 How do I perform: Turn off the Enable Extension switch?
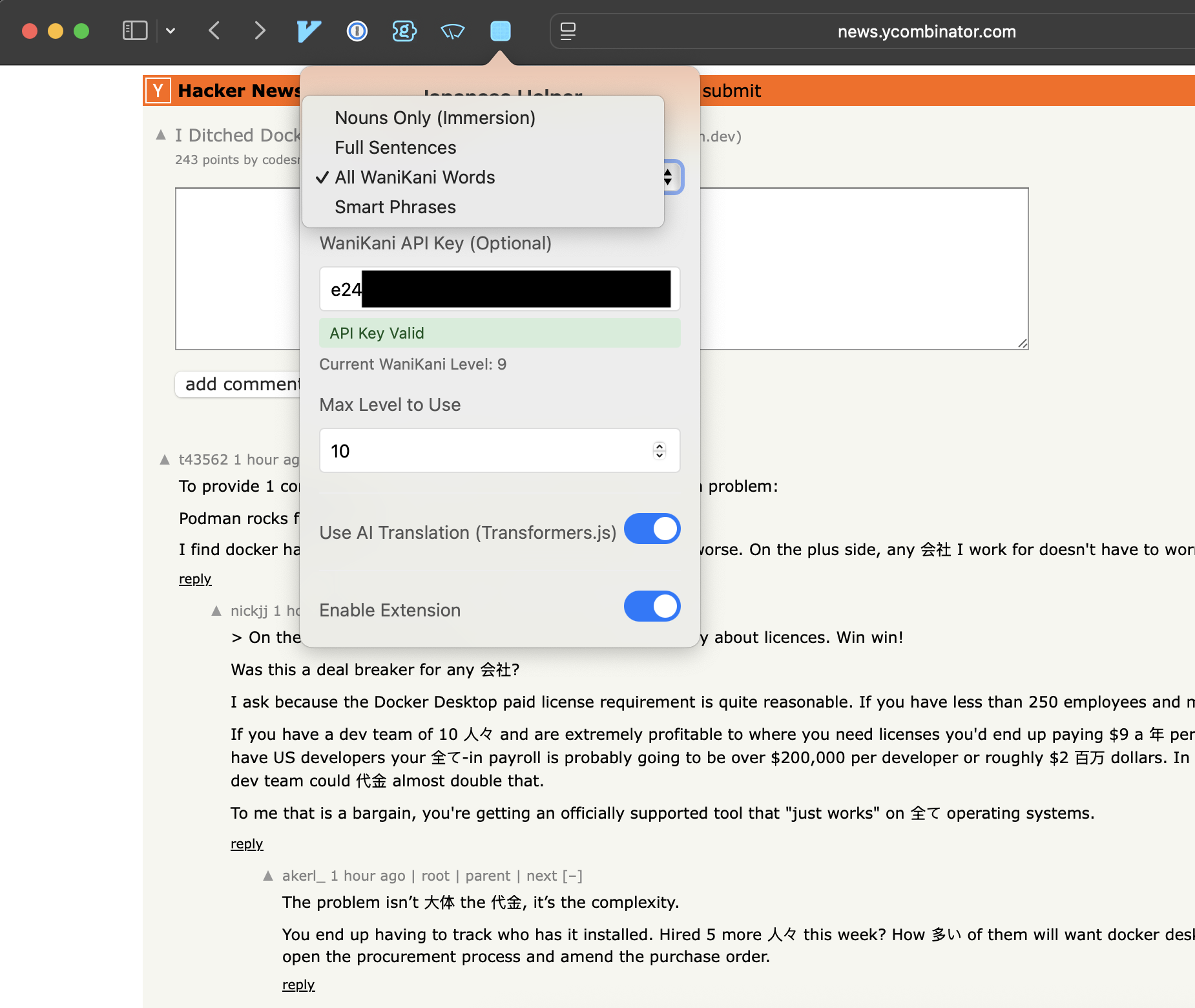[652, 607]
